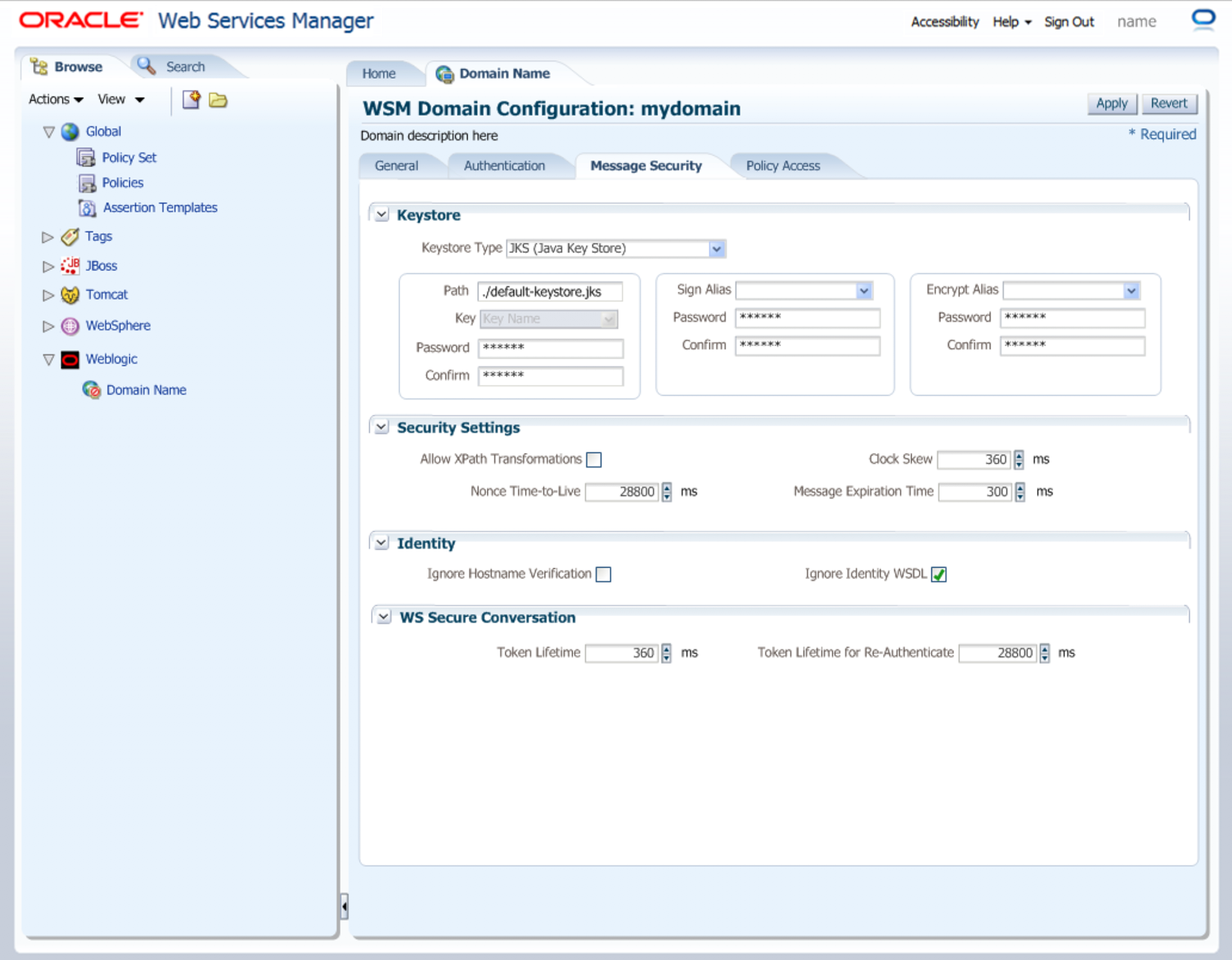
Task: Collapse the left panel using splitter arrow
Action: (x=345, y=907)
